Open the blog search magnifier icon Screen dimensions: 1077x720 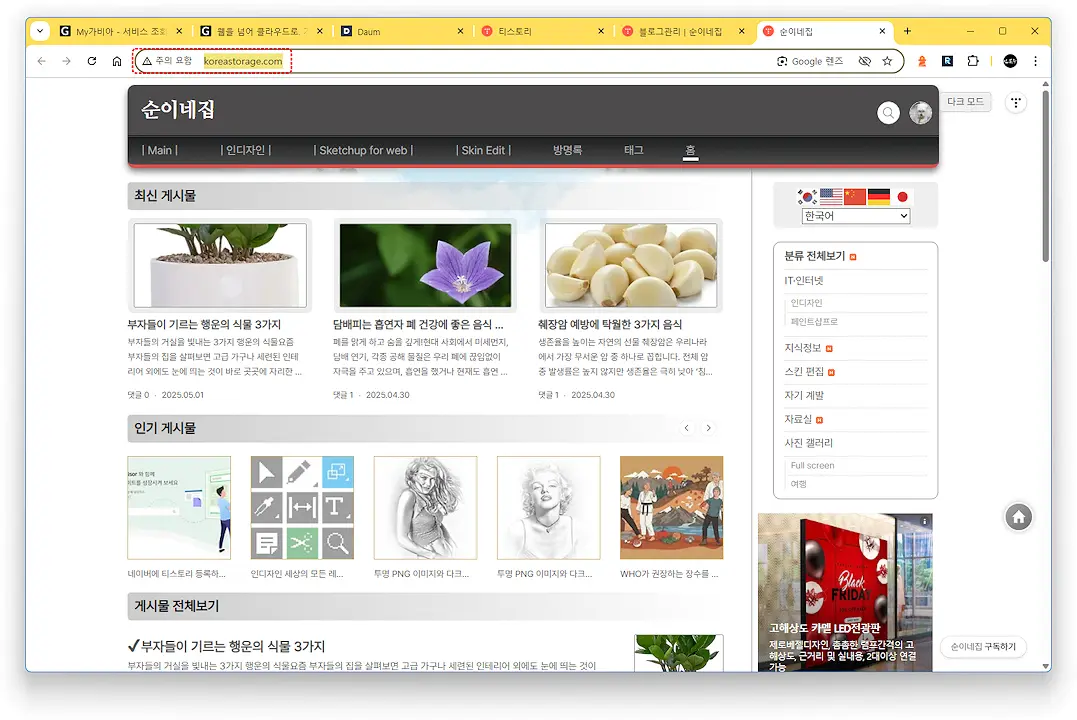[x=888, y=113]
